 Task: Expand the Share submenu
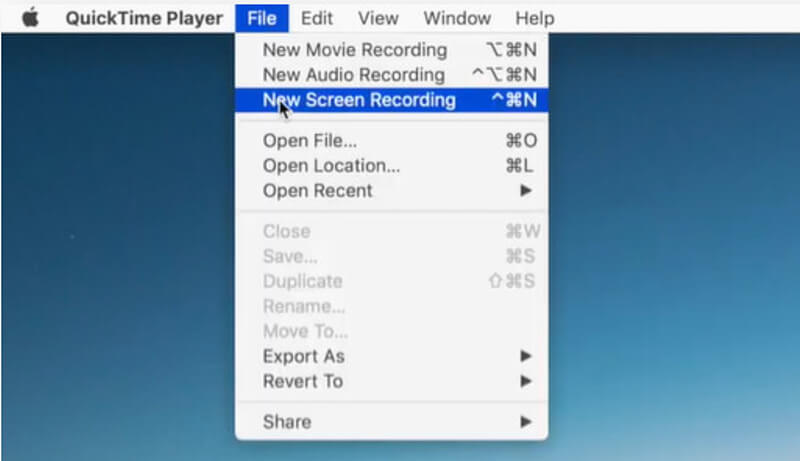391,422
